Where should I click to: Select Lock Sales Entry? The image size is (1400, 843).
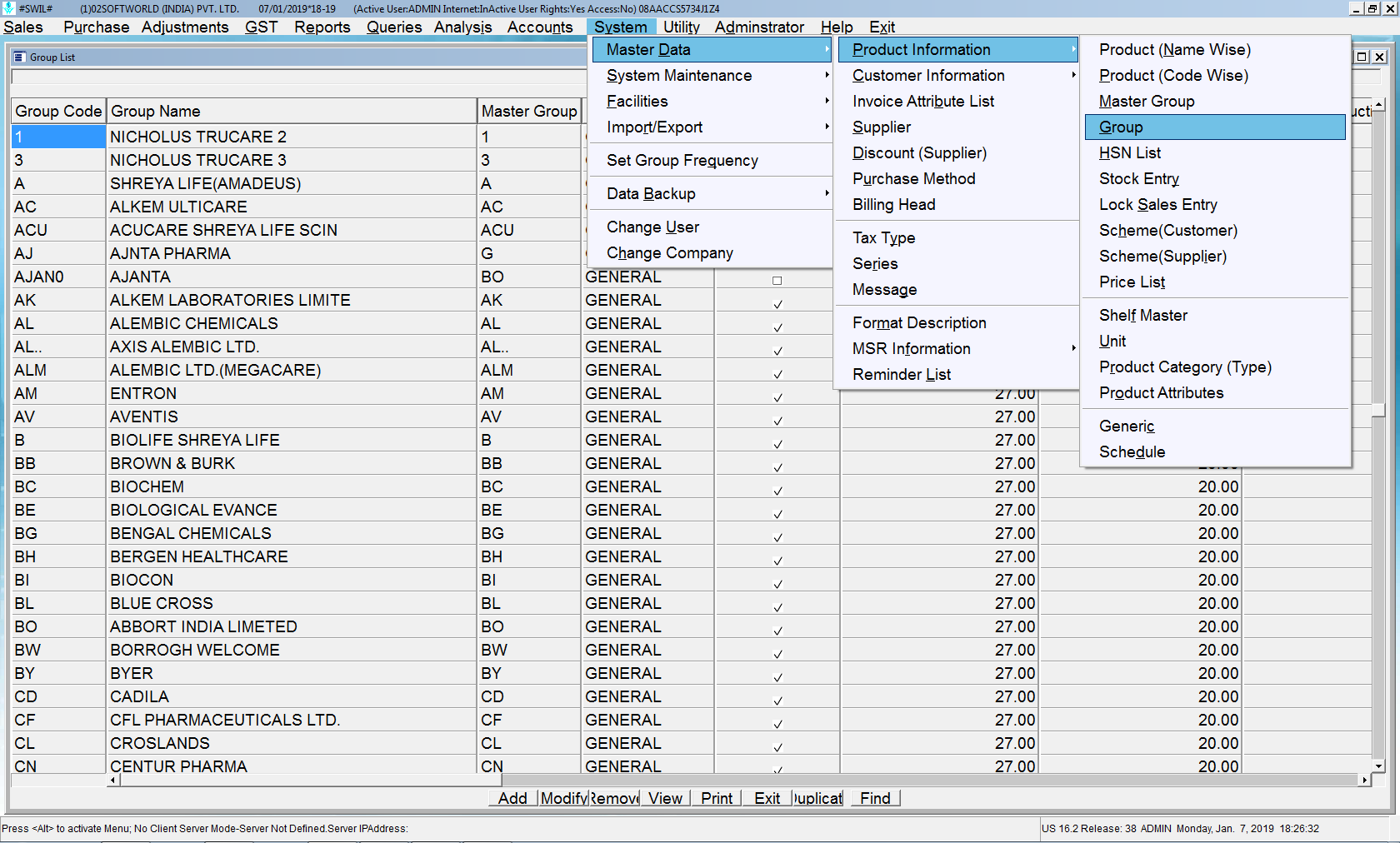(1215, 205)
